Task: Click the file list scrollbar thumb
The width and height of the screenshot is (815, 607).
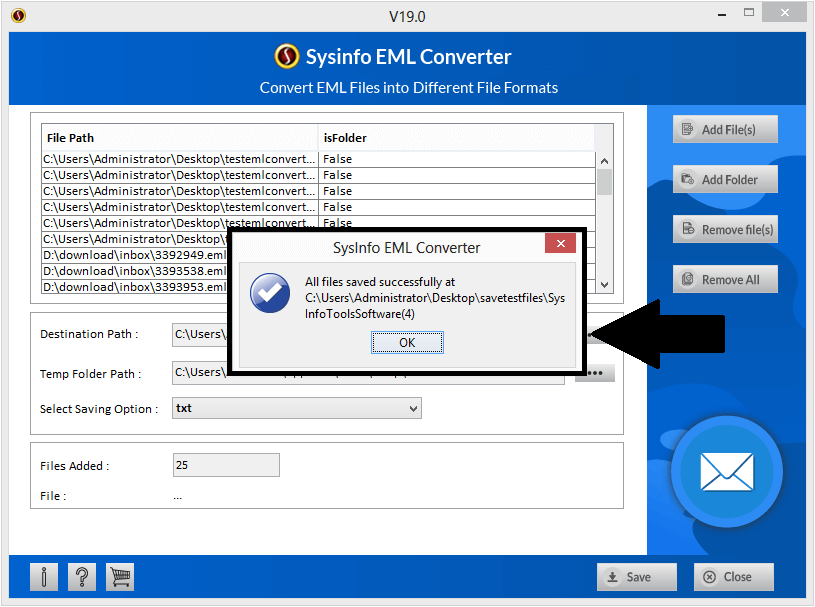Action: tap(604, 182)
